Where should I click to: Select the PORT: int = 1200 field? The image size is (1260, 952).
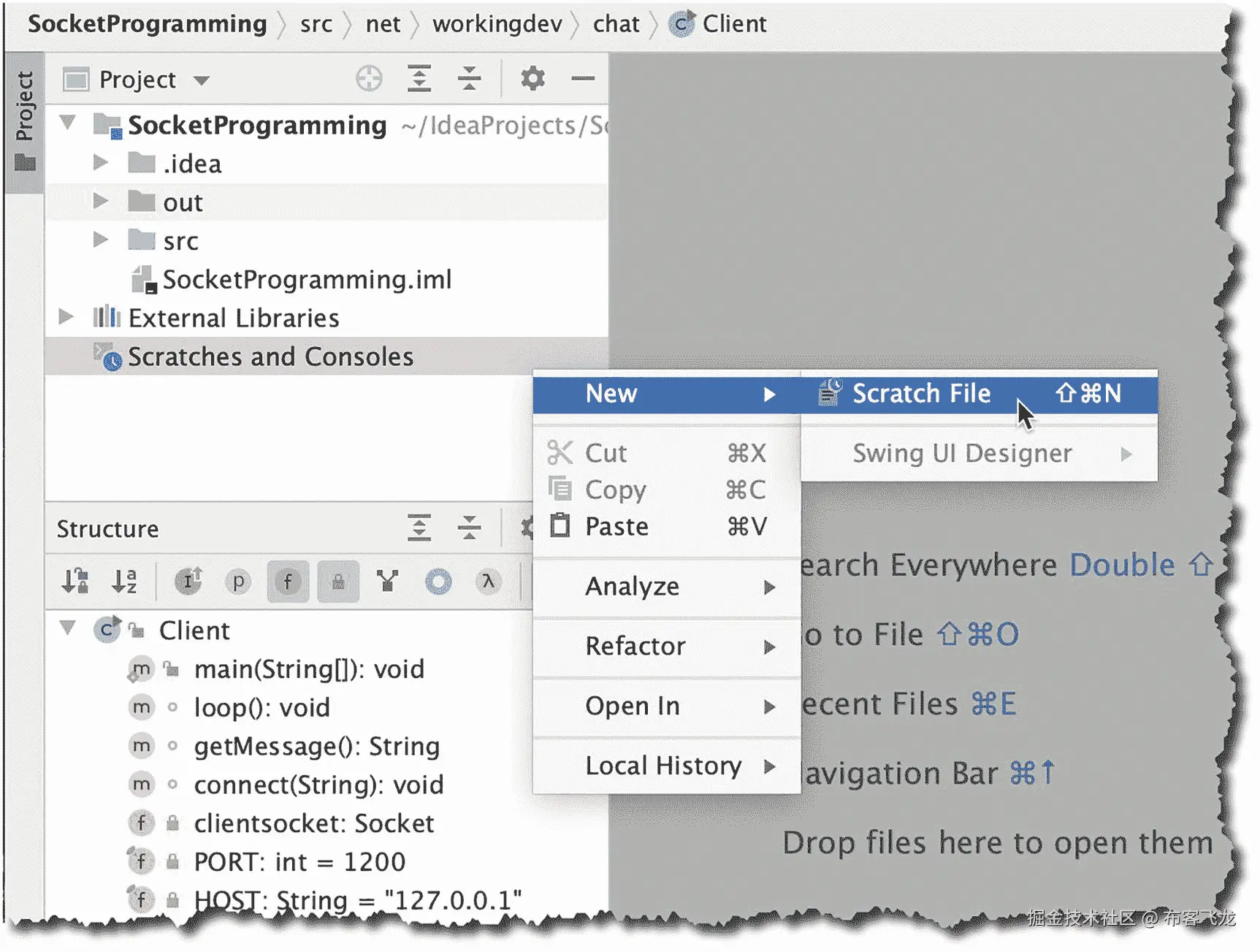point(299,862)
